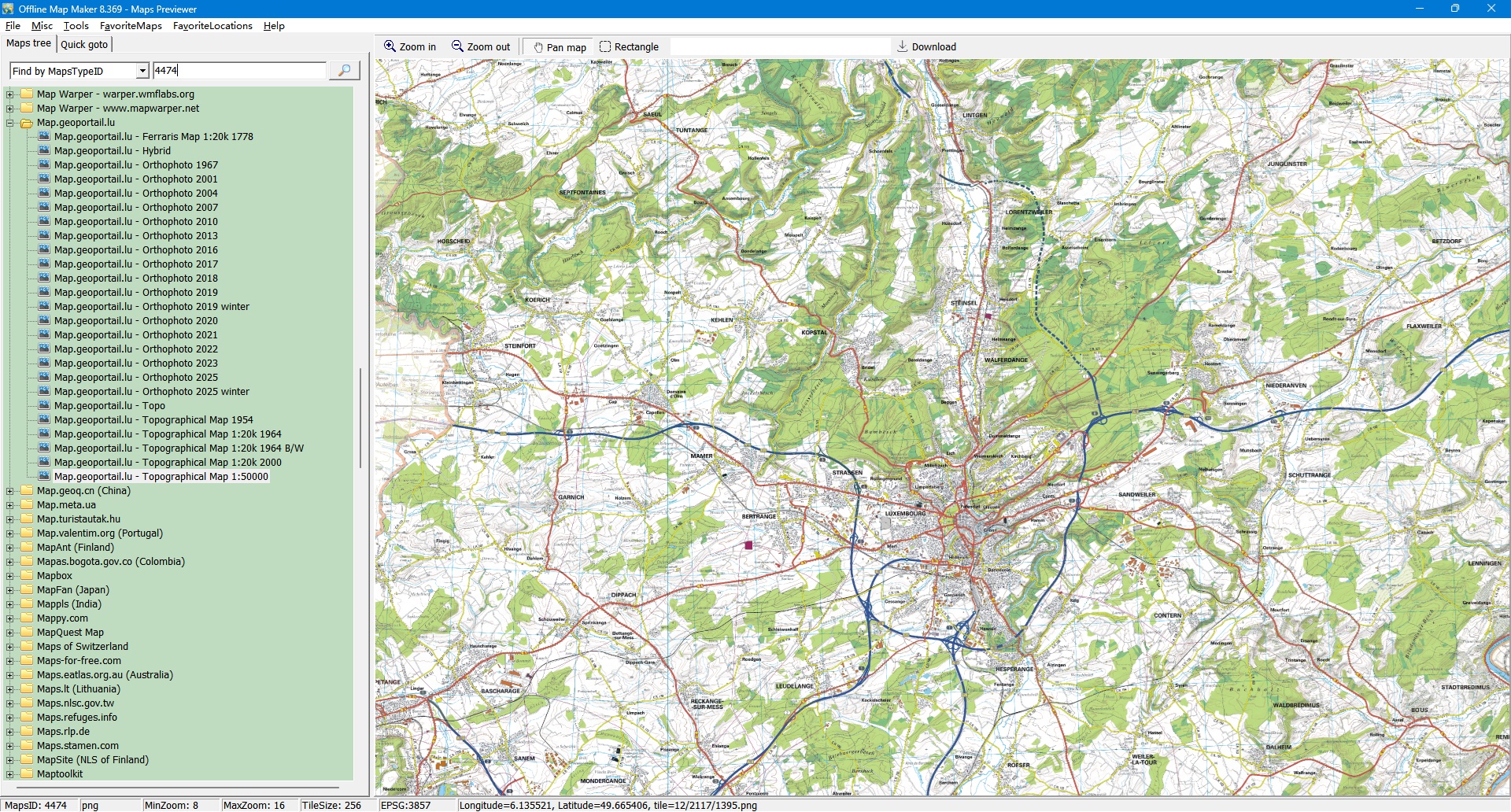Click the search text field containing 4474

(239, 71)
